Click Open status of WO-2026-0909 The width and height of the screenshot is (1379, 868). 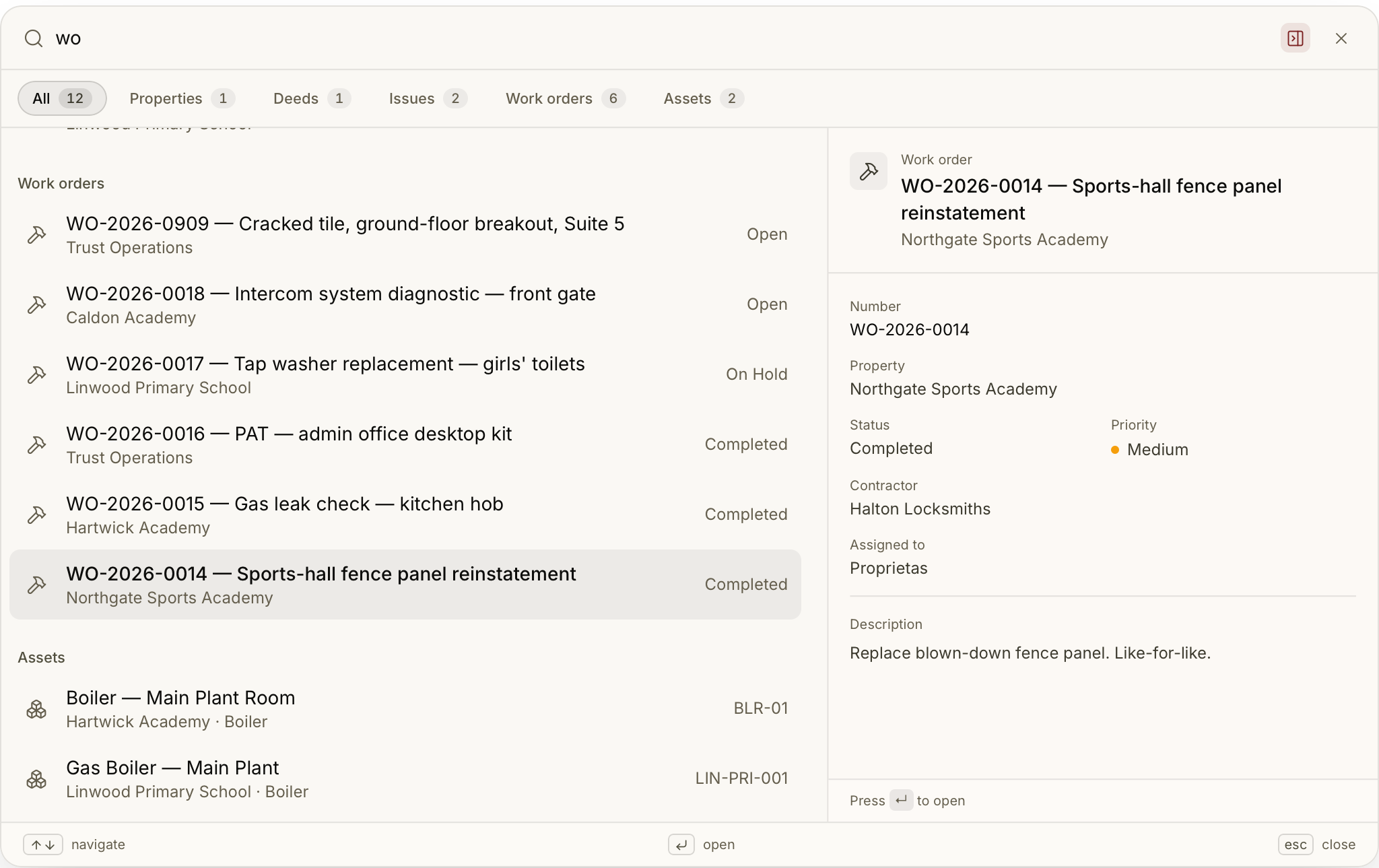click(767, 234)
